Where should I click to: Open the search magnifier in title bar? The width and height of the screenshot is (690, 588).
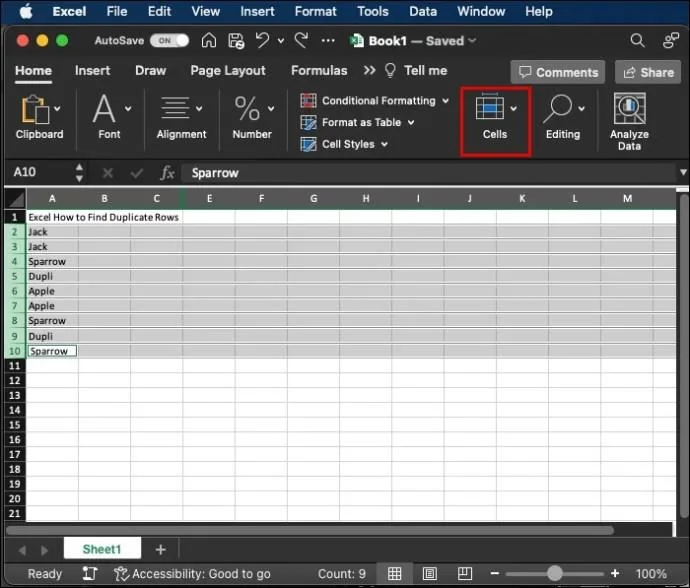(637, 41)
